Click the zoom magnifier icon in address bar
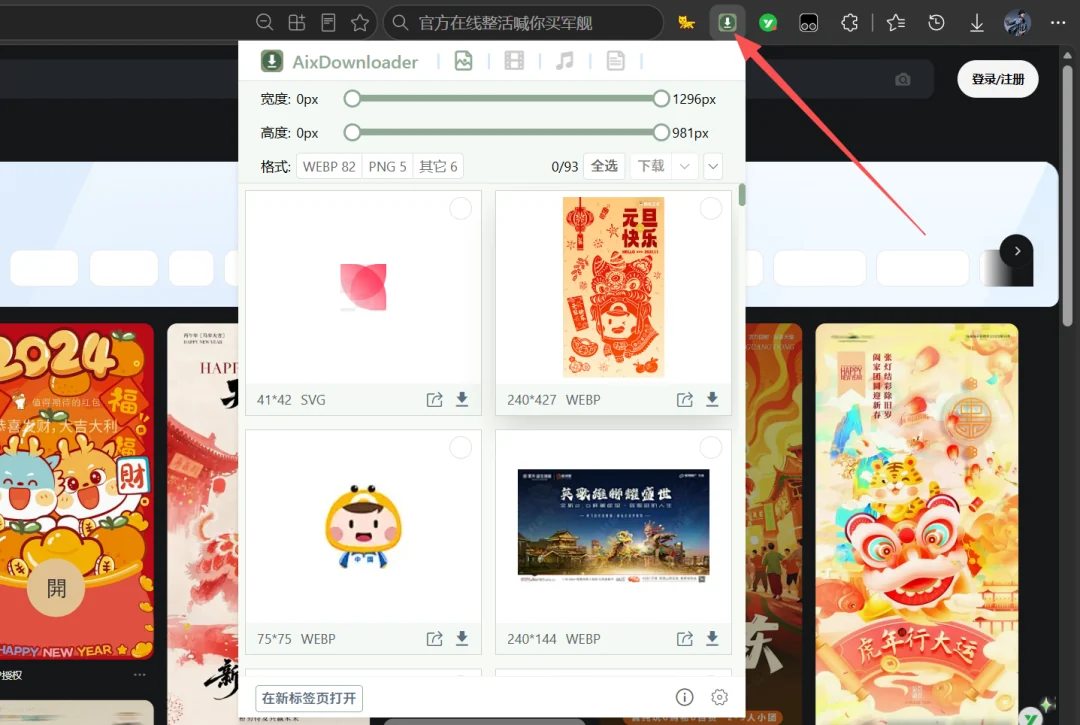This screenshot has width=1080, height=725. click(264, 23)
